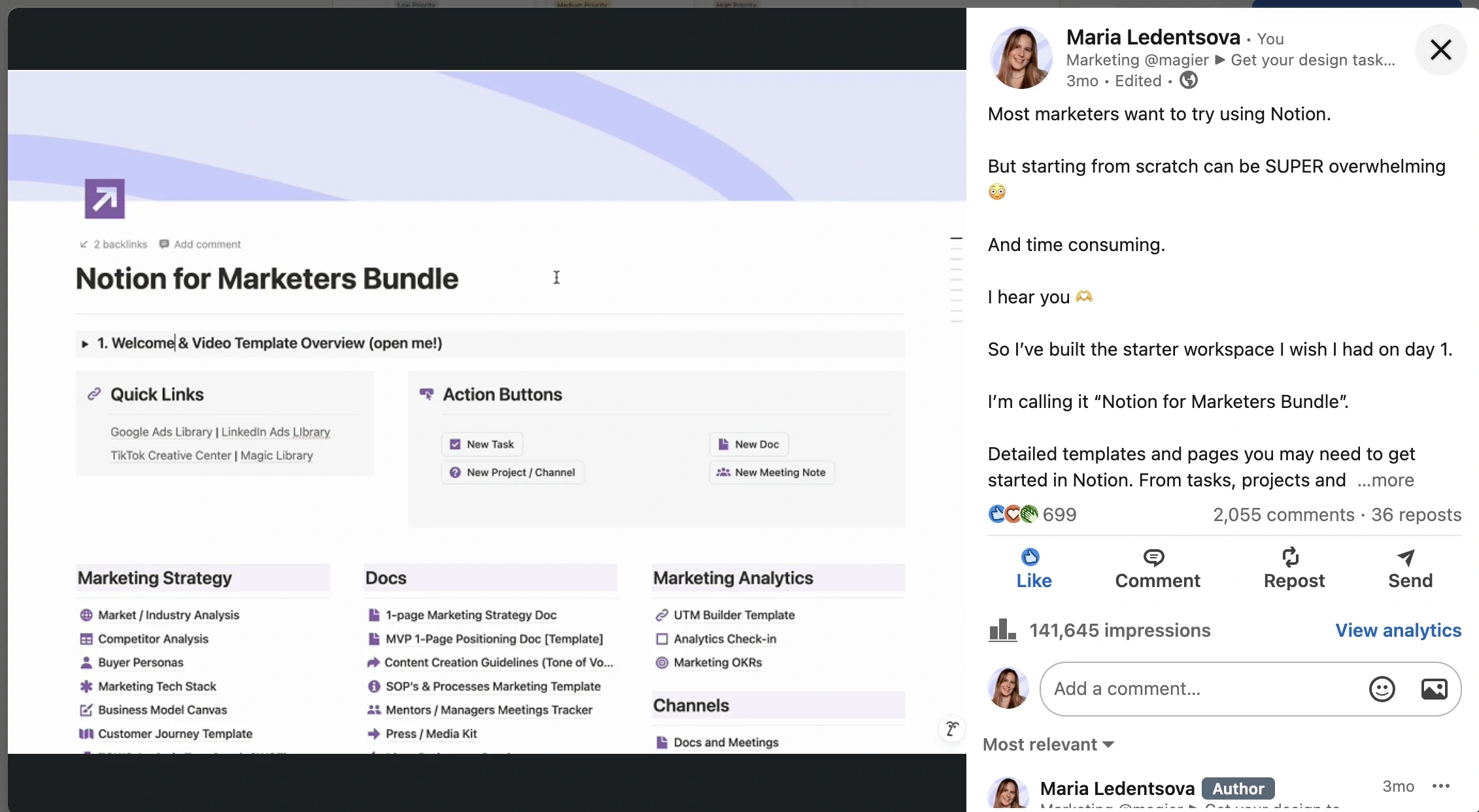The height and width of the screenshot is (812, 1479).
Task: Click the Send paper plane icon
Action: pos(1406,557)
